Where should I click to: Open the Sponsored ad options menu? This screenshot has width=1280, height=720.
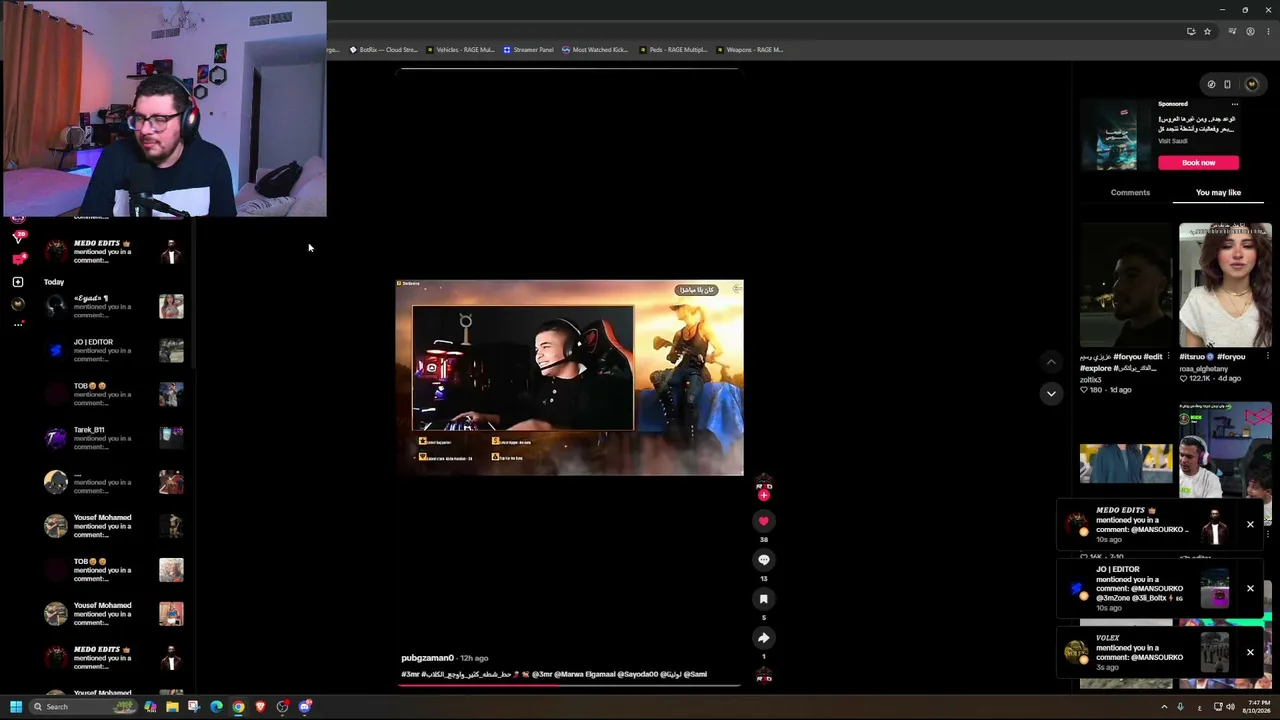click(x=1234, y=104)
